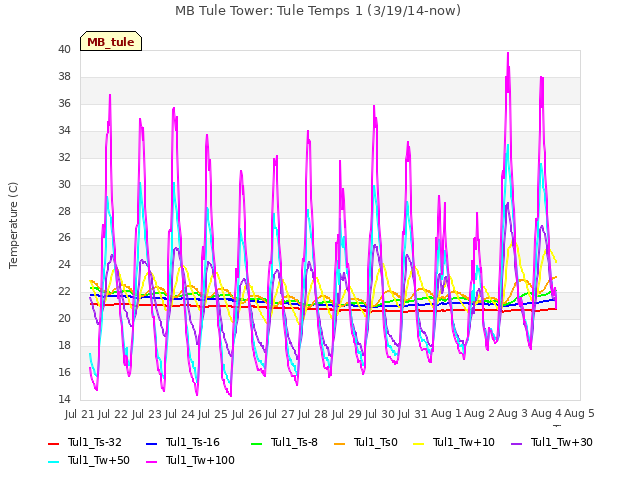640x480 pixels.
Task: Click the yellow Tul1_Tw+10 legend swatch
Action: (419, 443)
